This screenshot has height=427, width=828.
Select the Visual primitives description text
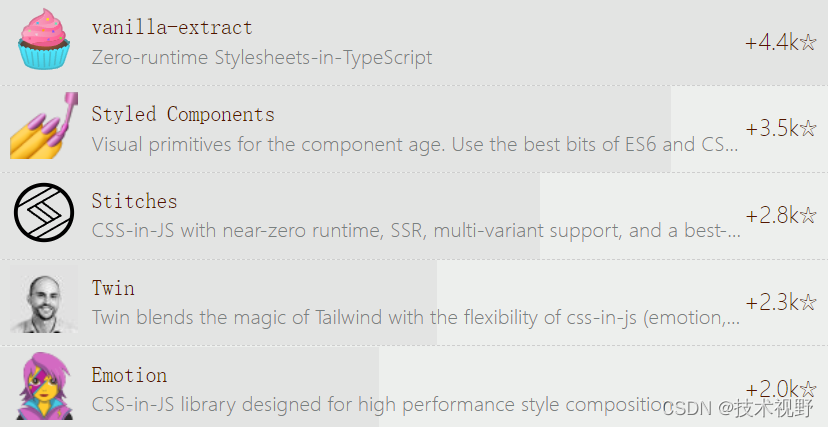[x=415, y=144]
